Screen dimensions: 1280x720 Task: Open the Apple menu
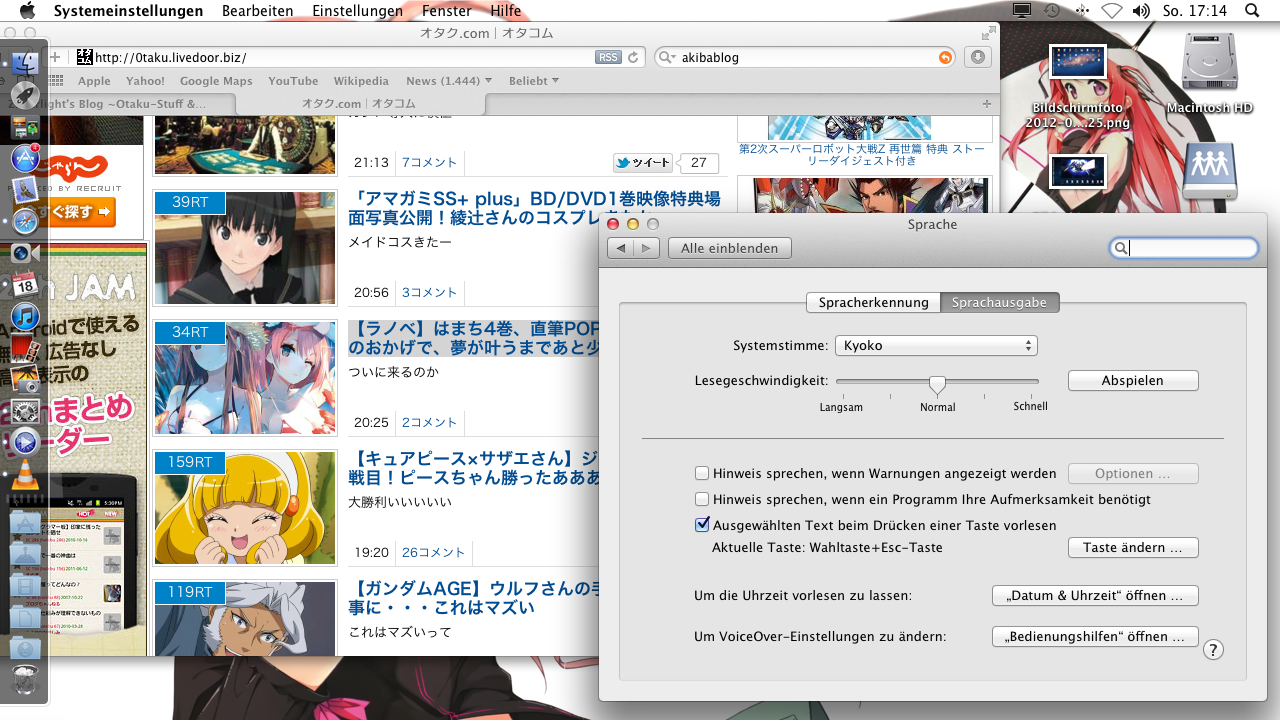(27, 11)
